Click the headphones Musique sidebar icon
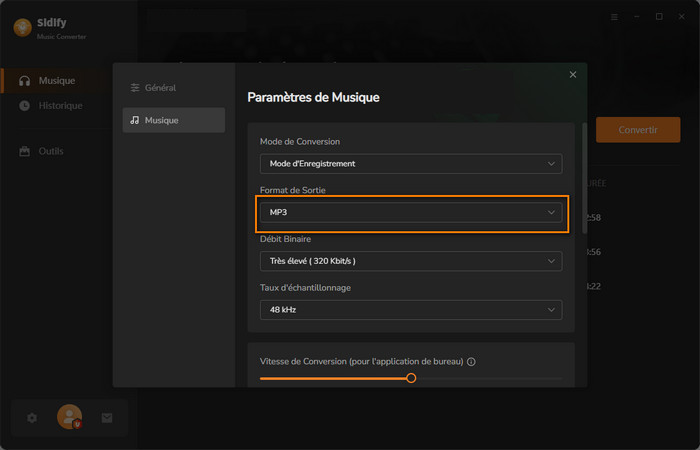This screenshot has width=700, height=450. 25,81
